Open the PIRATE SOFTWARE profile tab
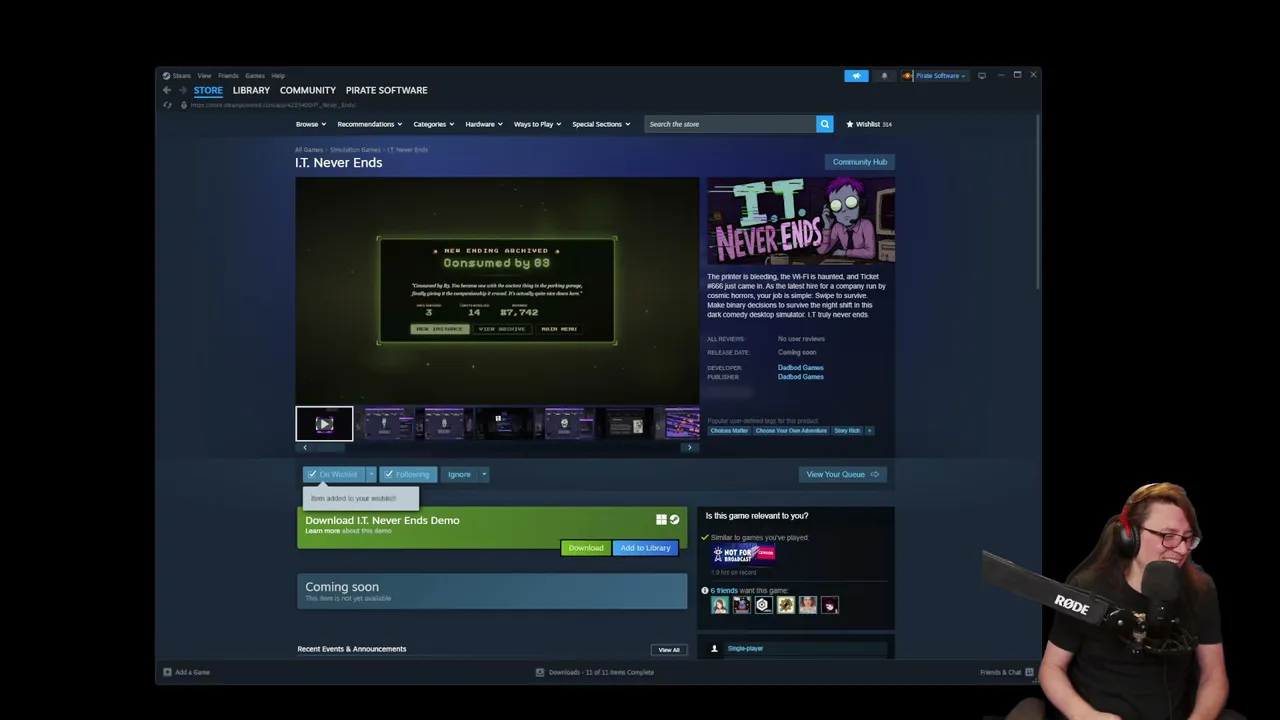 click(x=386, y=90)
